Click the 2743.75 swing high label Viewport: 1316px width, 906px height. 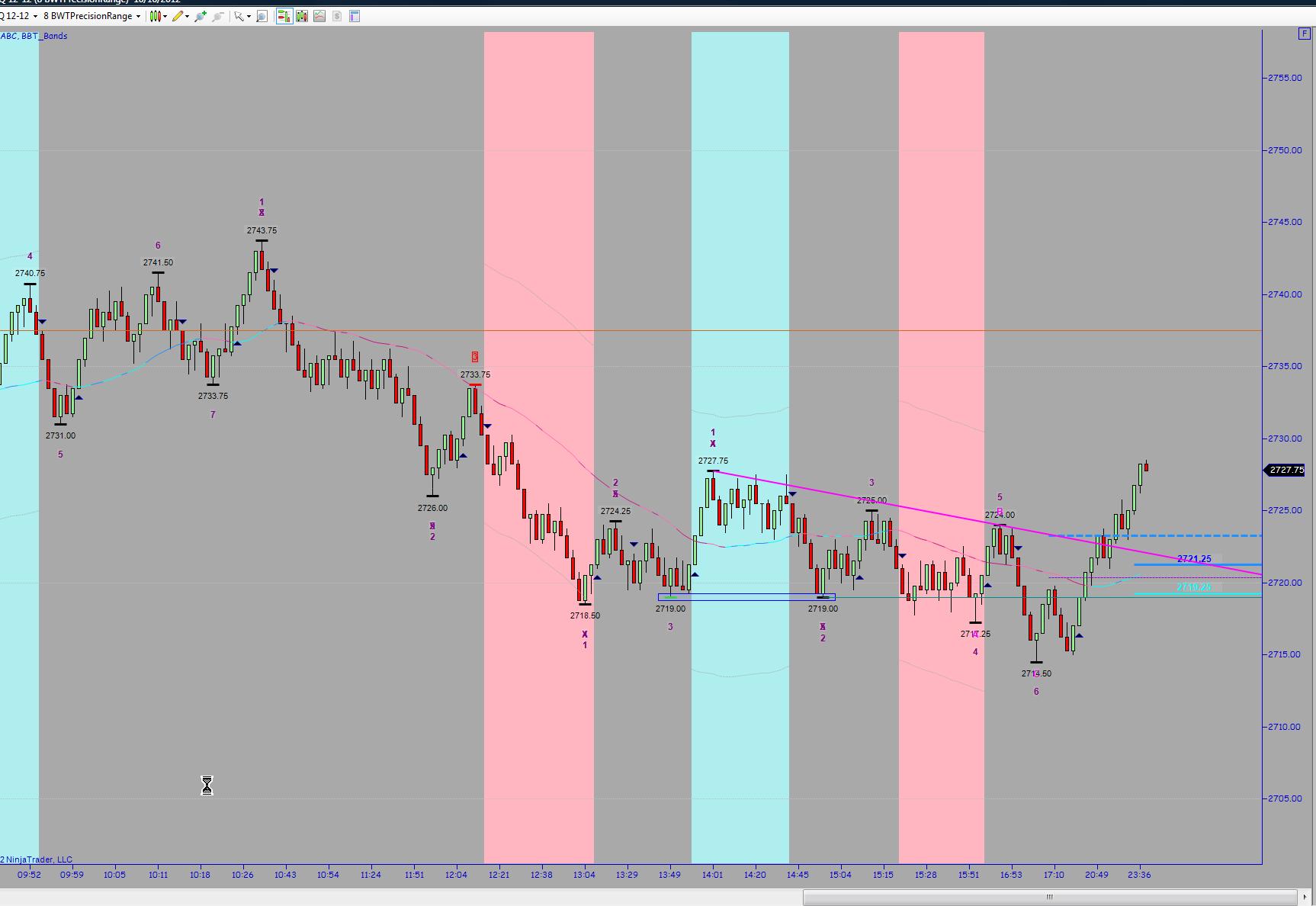pyautogui.click(x=262, y=230)
